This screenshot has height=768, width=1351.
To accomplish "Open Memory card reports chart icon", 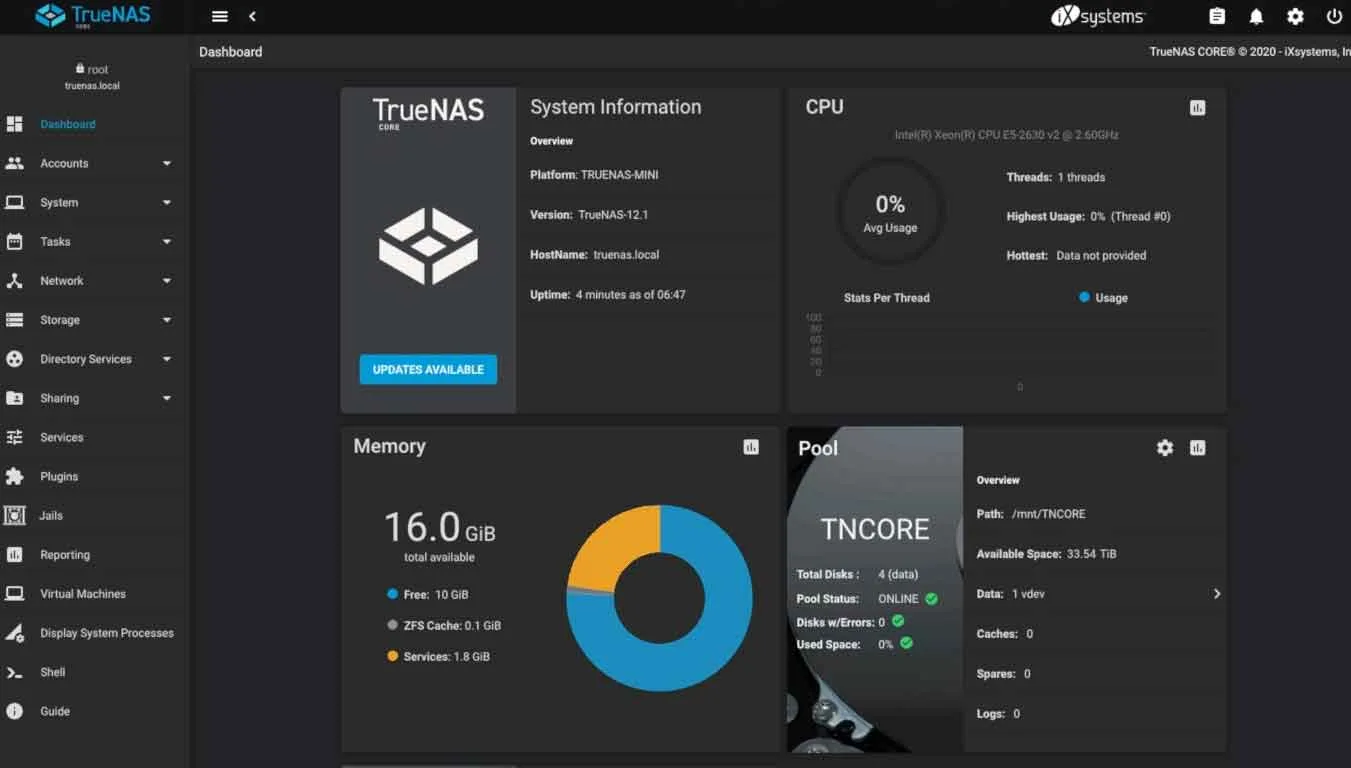I will point(751,447).
